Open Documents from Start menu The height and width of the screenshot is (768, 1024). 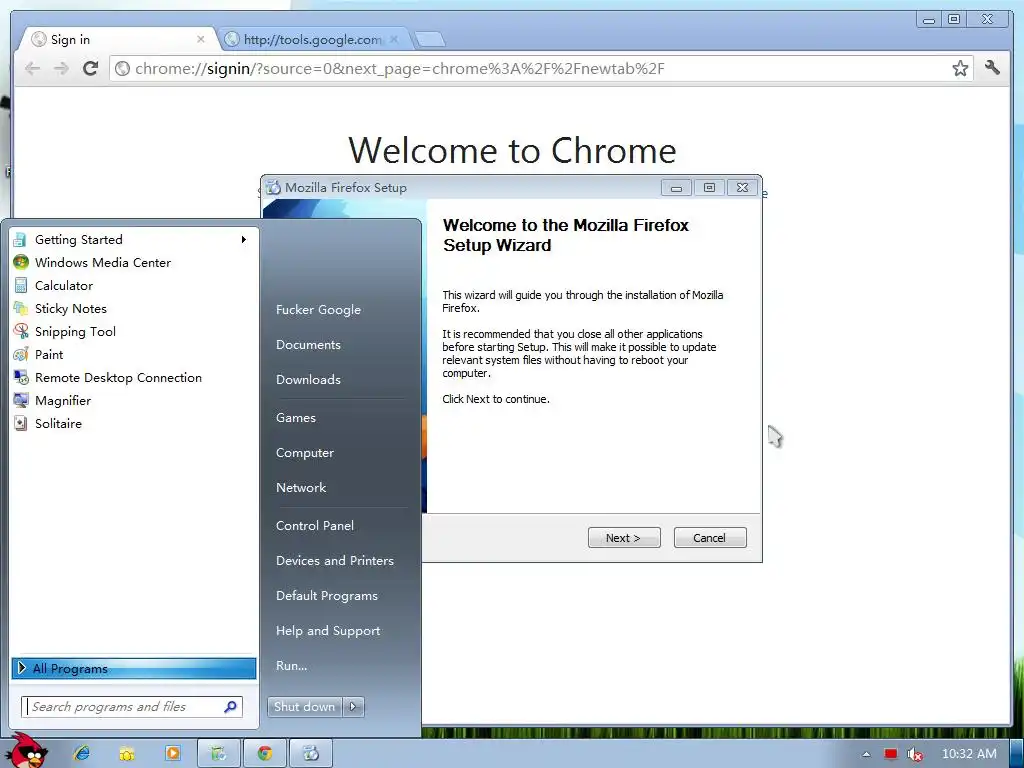[308, 345]
